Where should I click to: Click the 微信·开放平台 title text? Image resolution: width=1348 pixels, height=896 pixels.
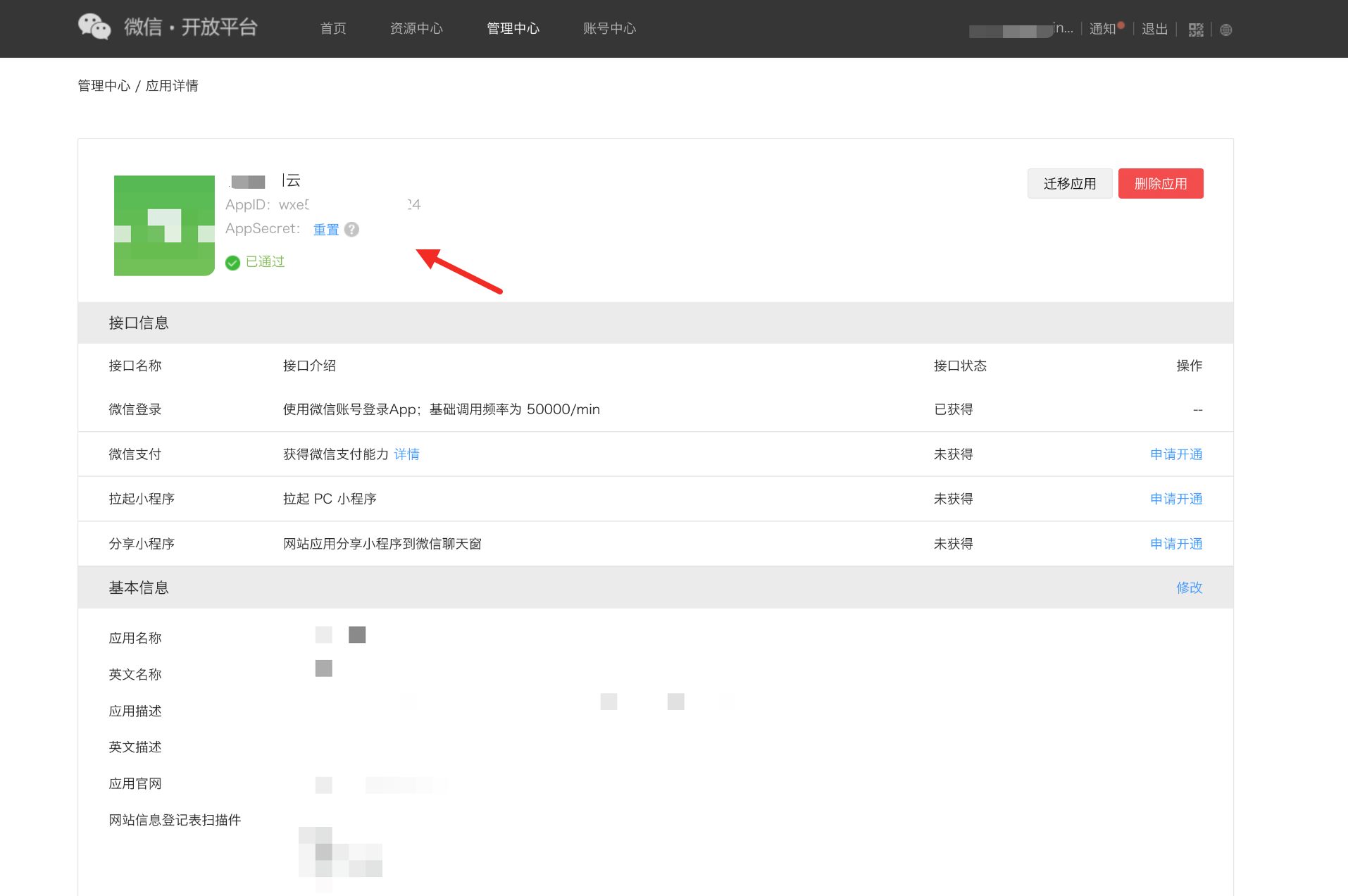(191, 27)
